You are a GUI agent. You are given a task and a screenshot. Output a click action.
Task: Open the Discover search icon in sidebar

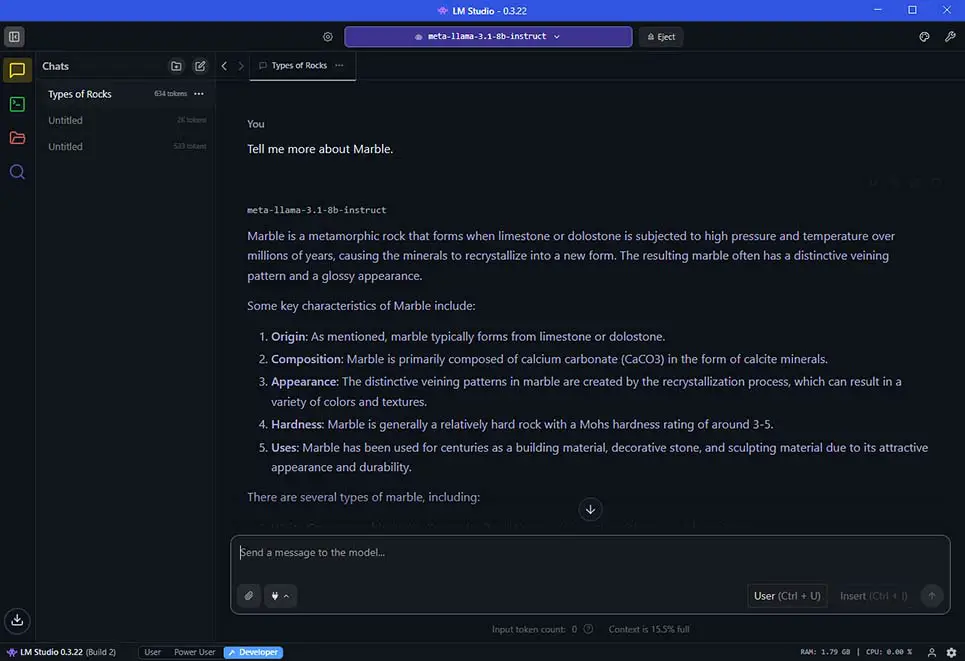click(17, 172)
